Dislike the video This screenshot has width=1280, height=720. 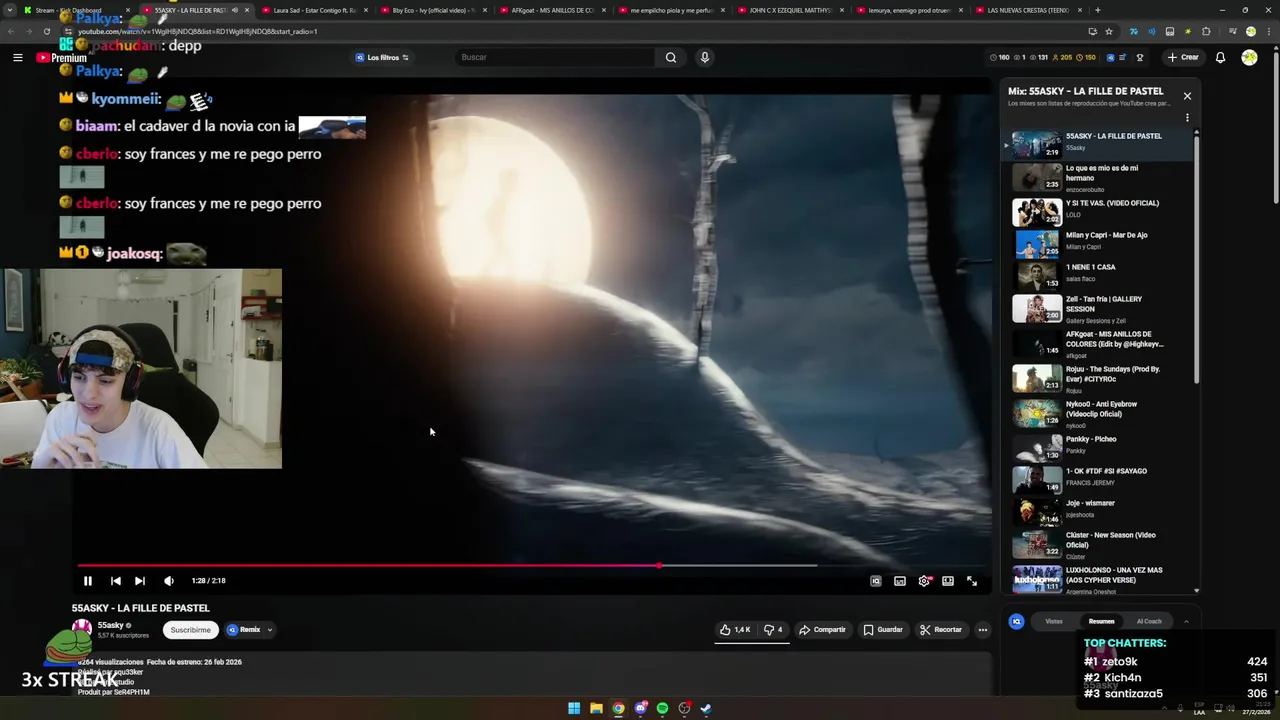coord(773,630)
